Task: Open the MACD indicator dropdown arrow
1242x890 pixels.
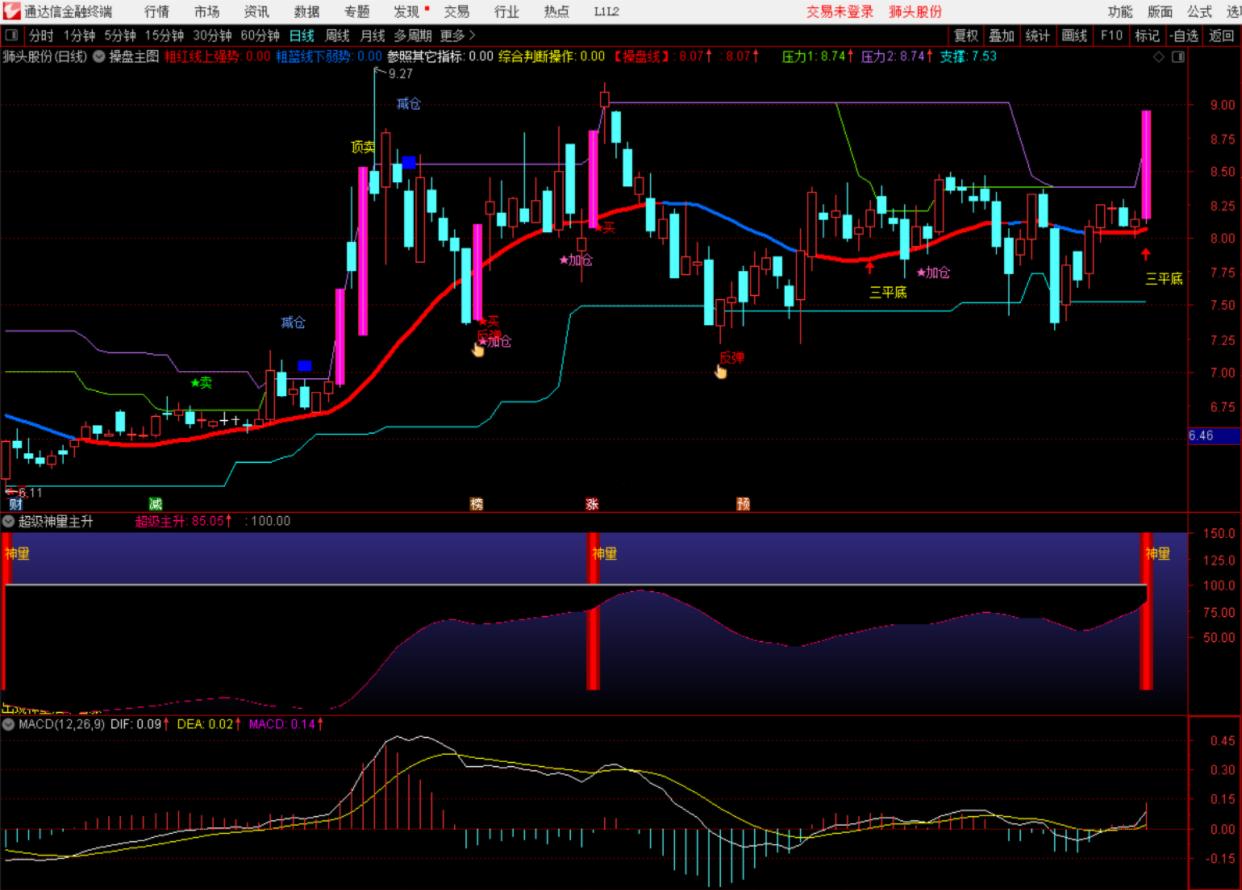Action: click(x=9, y=723)
